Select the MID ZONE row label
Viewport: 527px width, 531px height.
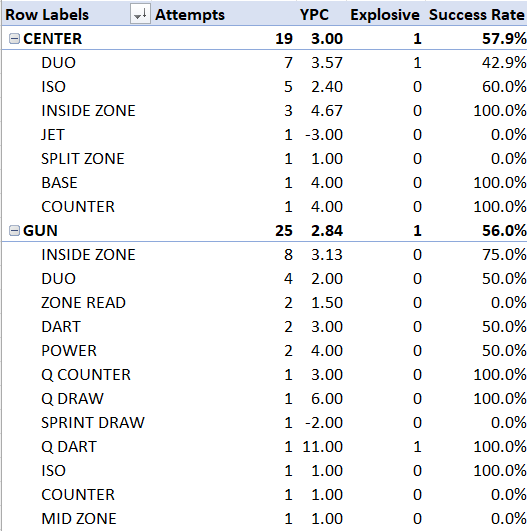79,519
